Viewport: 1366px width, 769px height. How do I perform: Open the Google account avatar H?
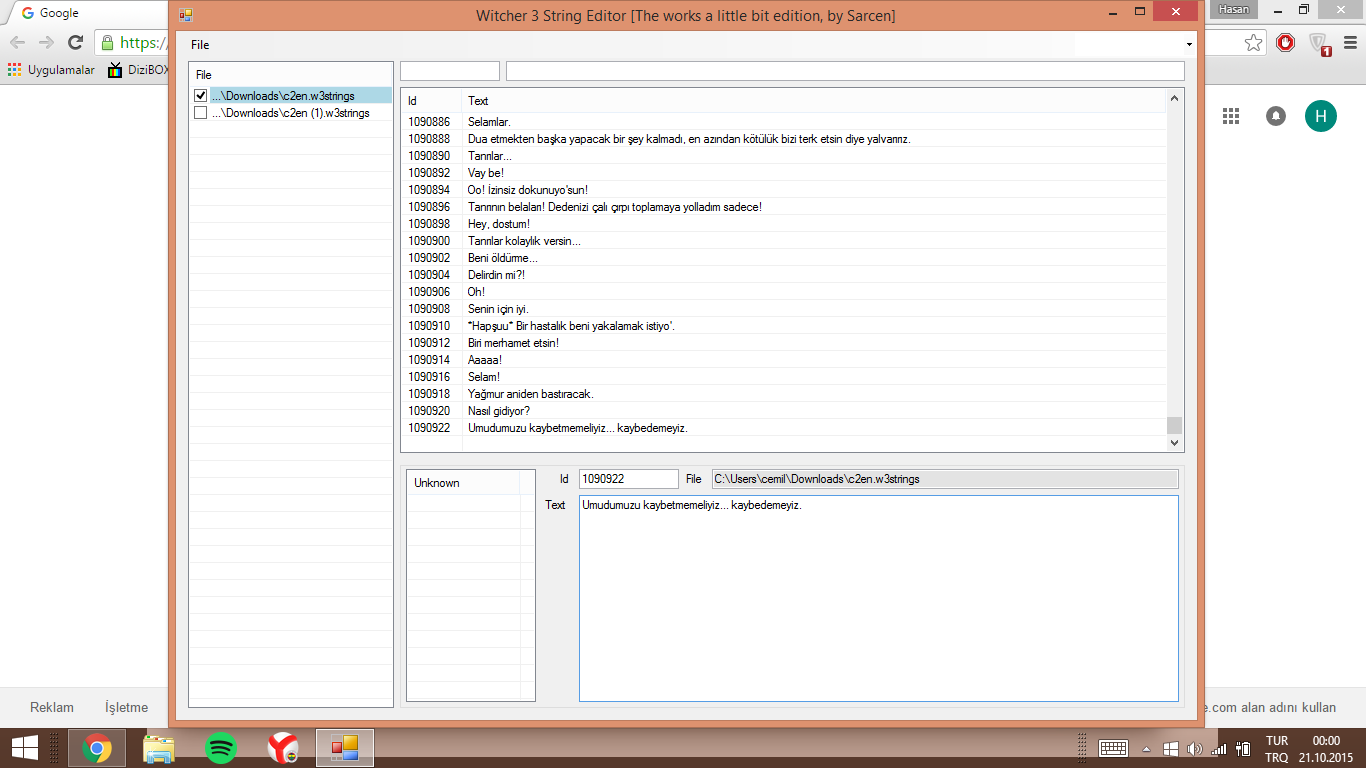pyautogui.click(x=1320, y=116)
